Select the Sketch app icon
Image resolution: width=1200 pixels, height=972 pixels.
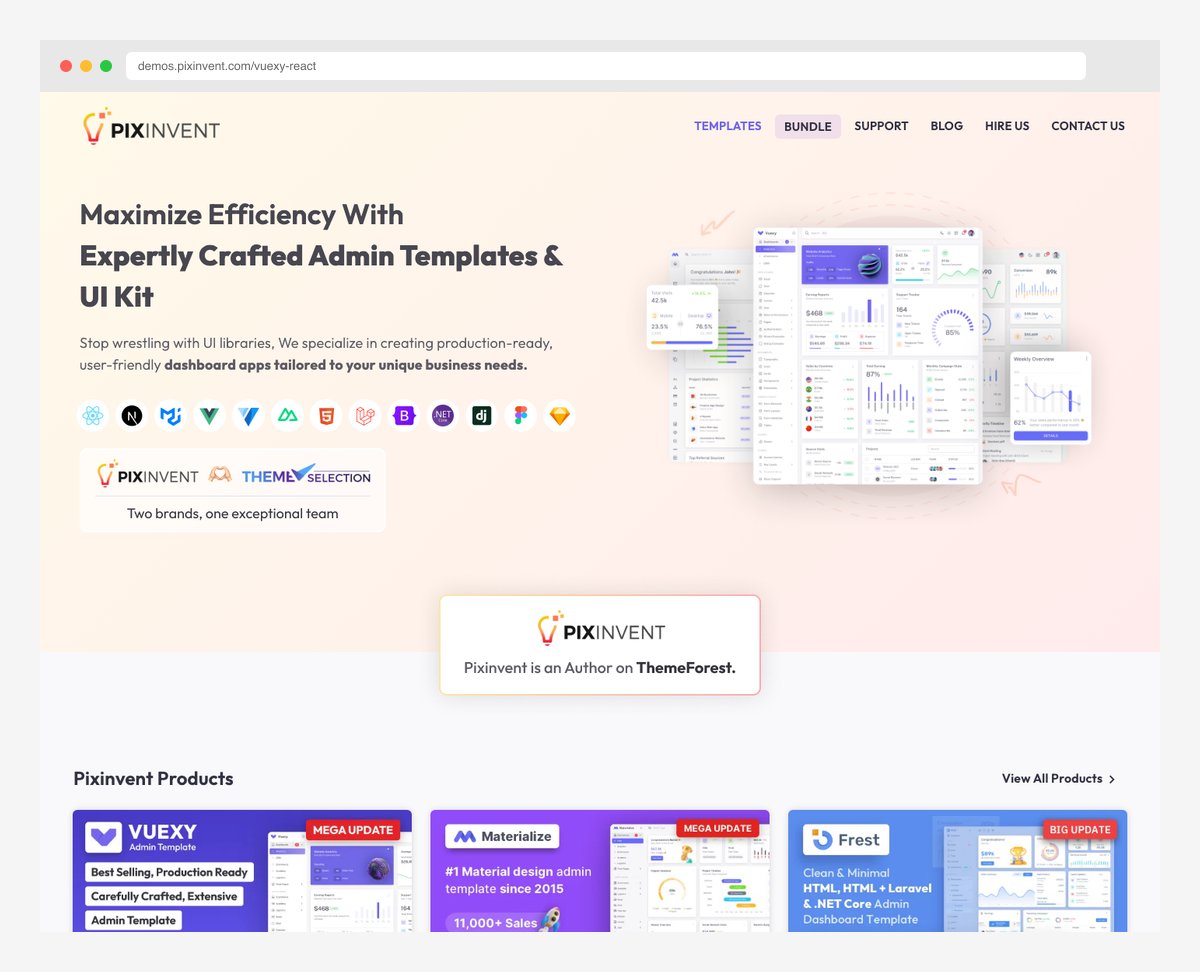559,415
